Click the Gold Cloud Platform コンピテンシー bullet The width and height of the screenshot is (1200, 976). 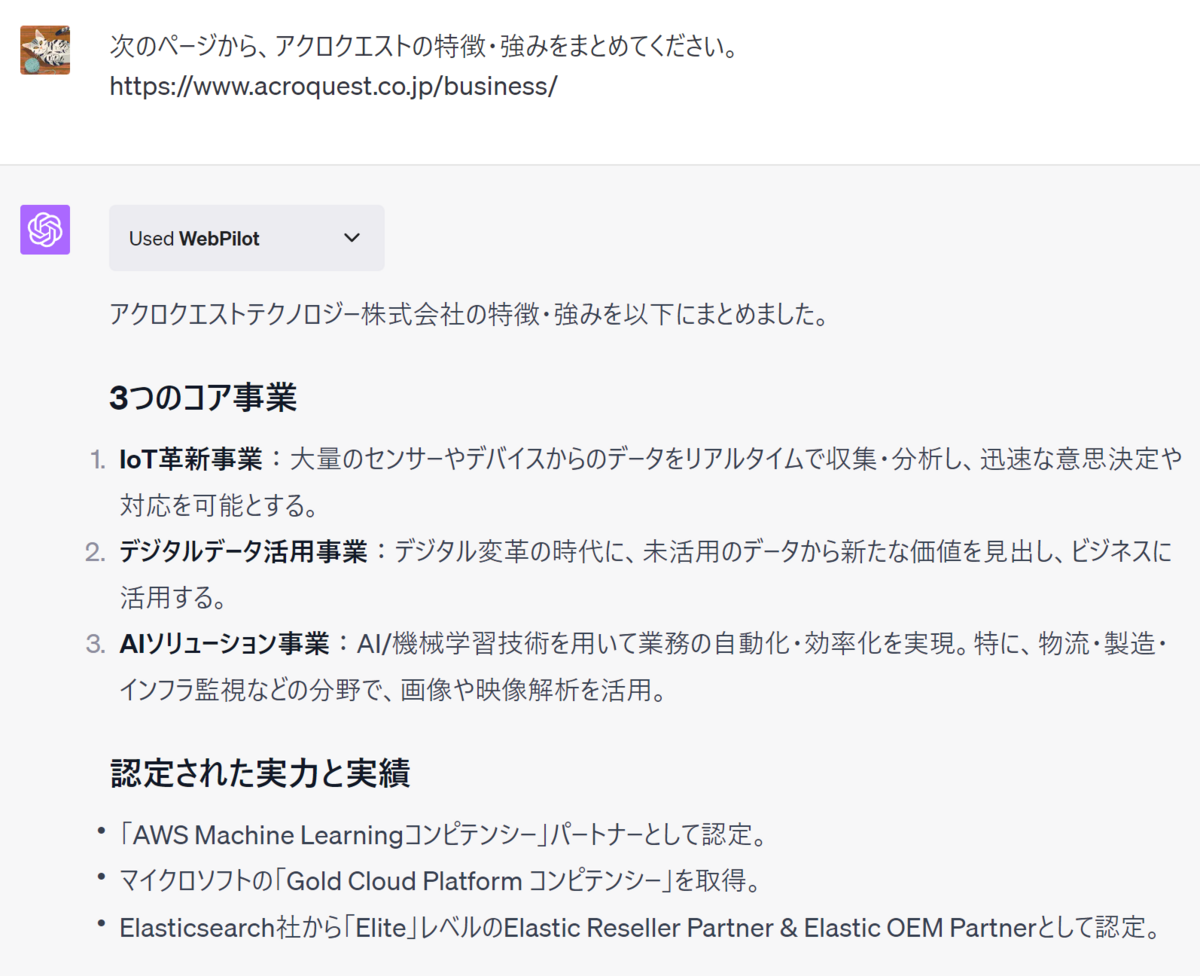[439, 881]
